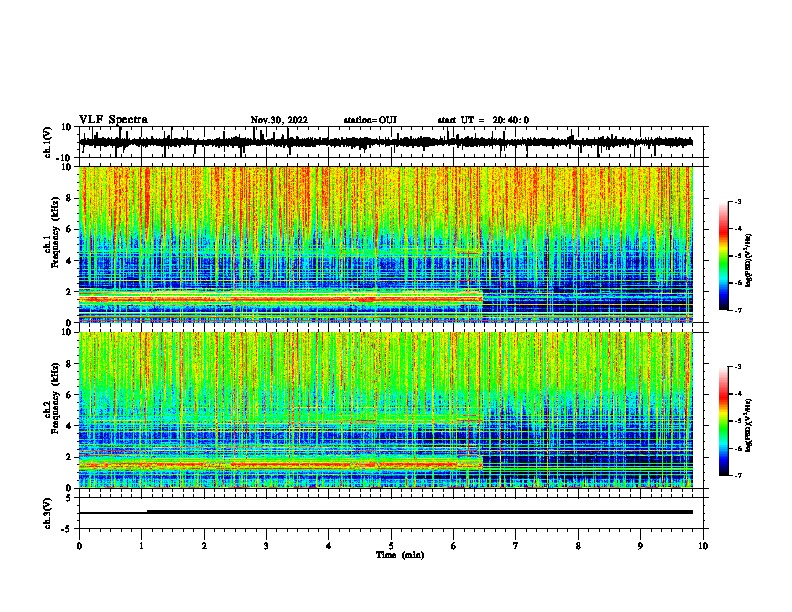Select the "start UT = 20:40:0" label
Viewport: 792px width, 612px height.
click(483, 120)
